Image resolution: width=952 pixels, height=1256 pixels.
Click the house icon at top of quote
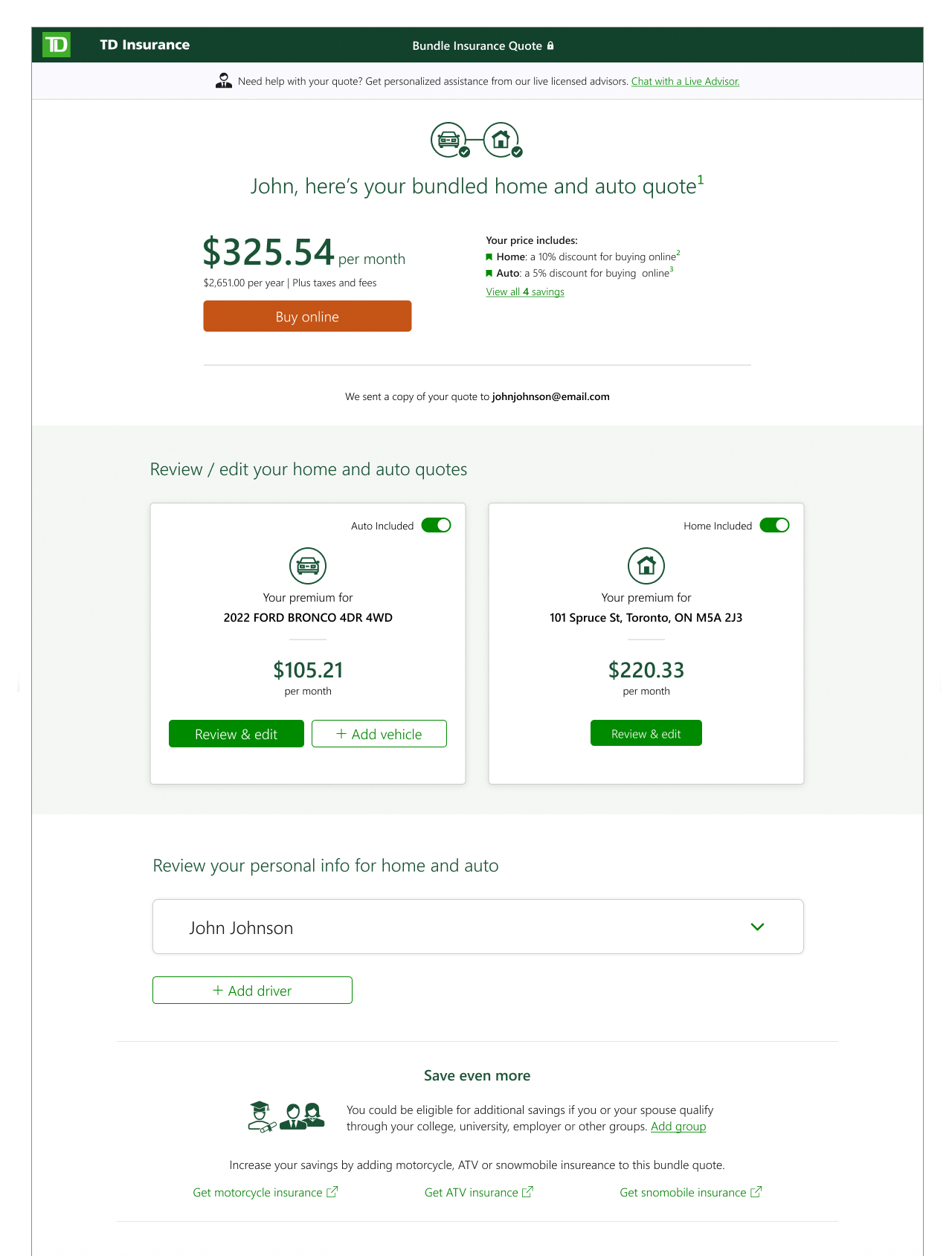[501, 139]
